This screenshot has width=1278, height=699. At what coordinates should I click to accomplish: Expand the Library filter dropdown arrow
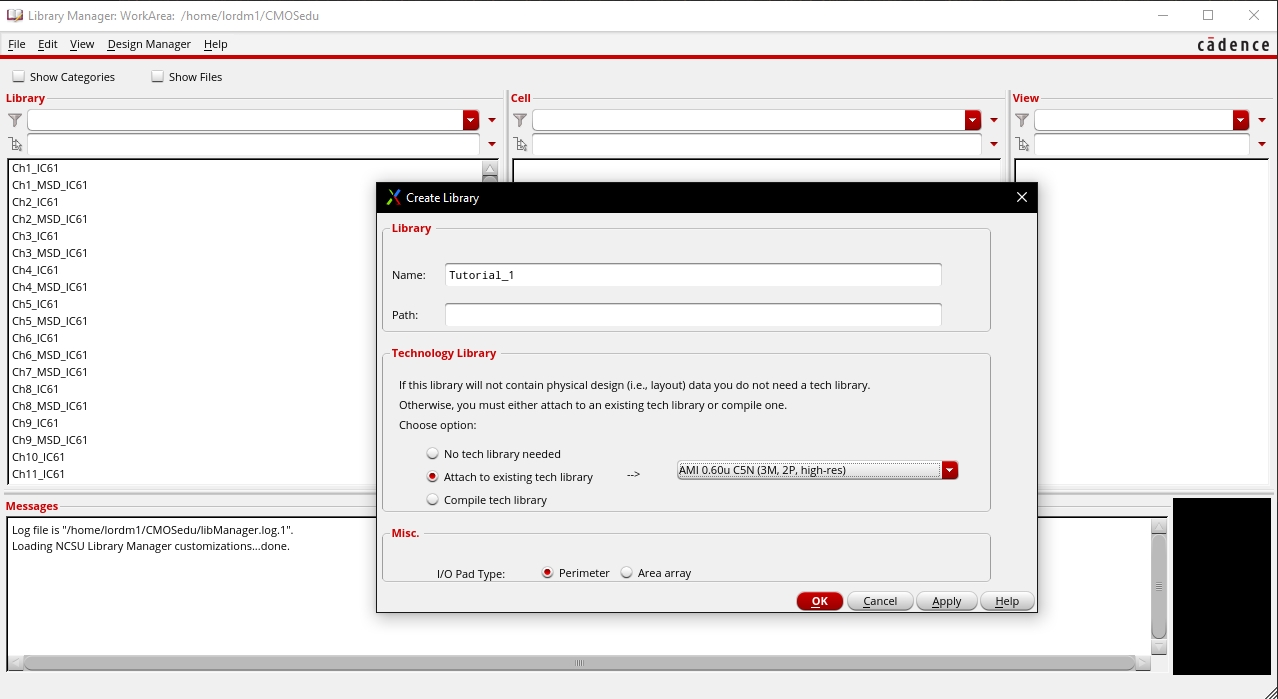tap(471, 120)
